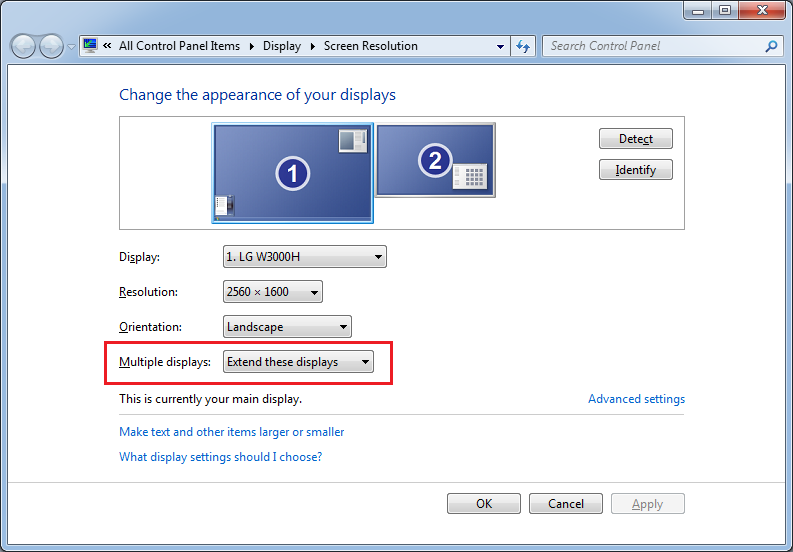The width and height of the screenshot is (793, 552).
Task: Close the Screen Resolution window
Action: (763, 10)
